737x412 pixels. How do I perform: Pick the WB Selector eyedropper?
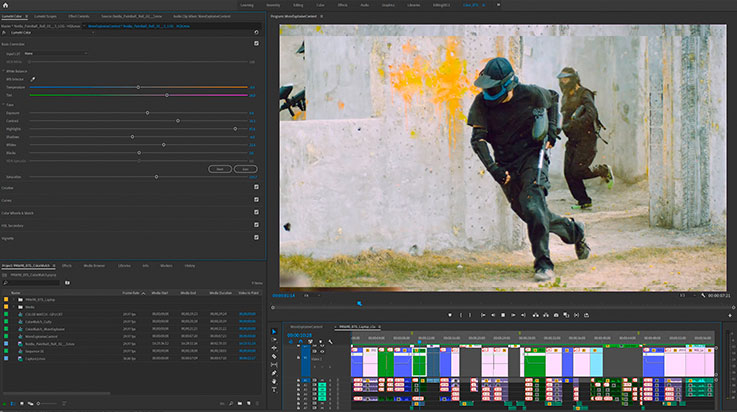tap(32, 78)
